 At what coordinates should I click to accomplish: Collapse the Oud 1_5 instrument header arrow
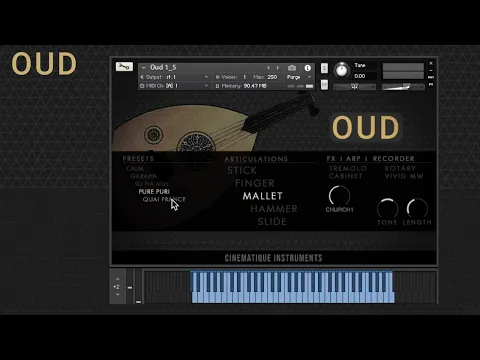[144, 68]
